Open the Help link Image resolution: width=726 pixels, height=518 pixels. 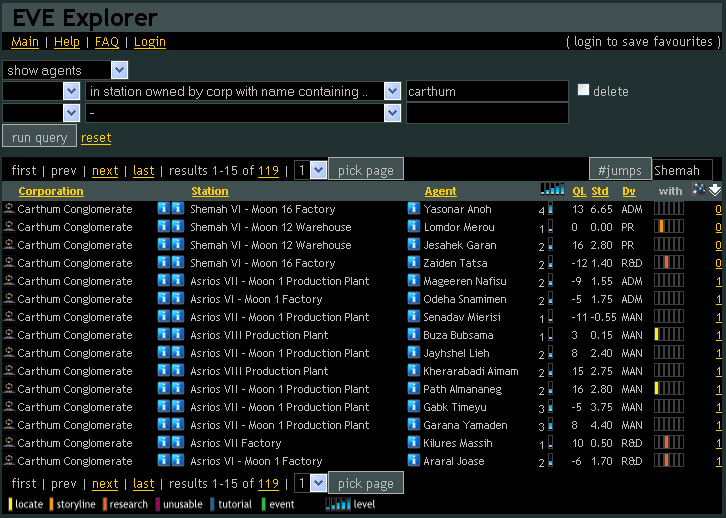pyautogui.click(x=67, y=42)
